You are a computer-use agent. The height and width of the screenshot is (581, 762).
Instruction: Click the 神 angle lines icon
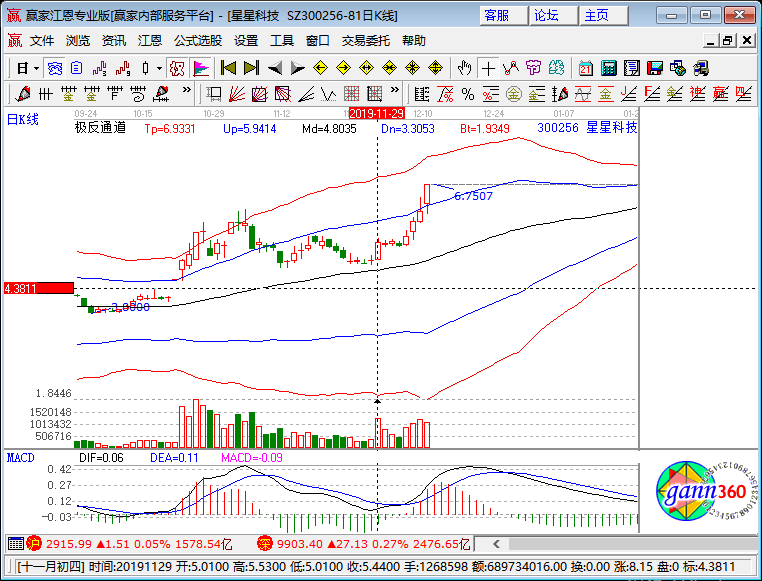[697, 94]
